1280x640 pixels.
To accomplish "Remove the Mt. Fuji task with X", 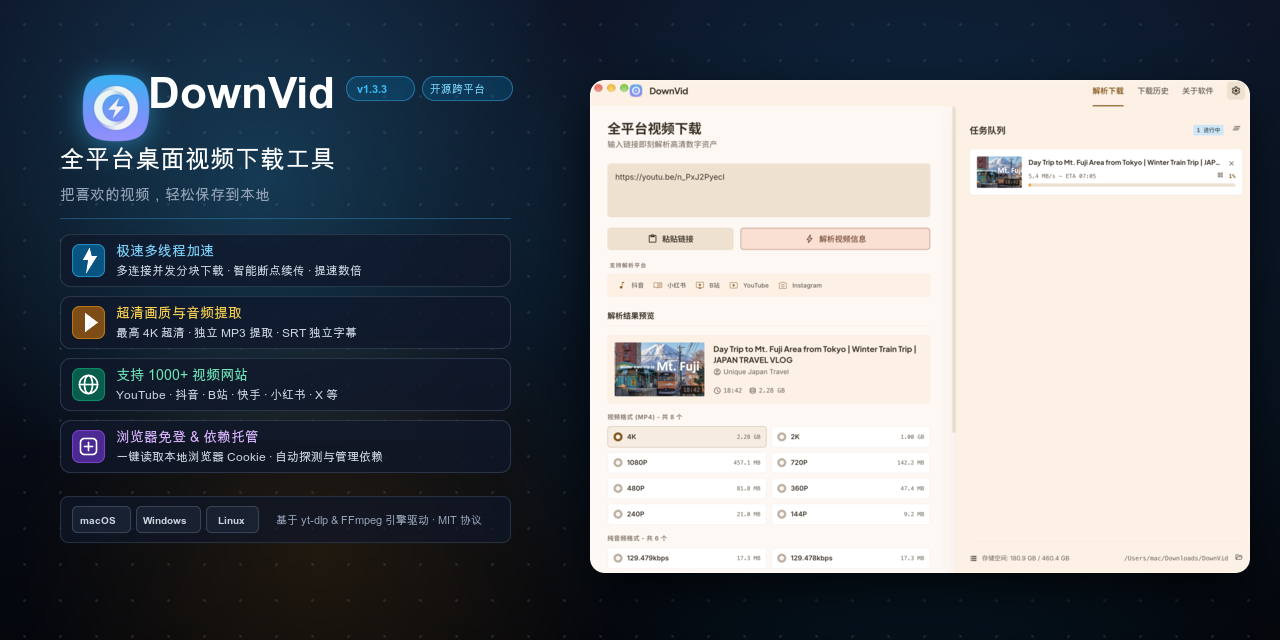I will [x=1231, y=163].
